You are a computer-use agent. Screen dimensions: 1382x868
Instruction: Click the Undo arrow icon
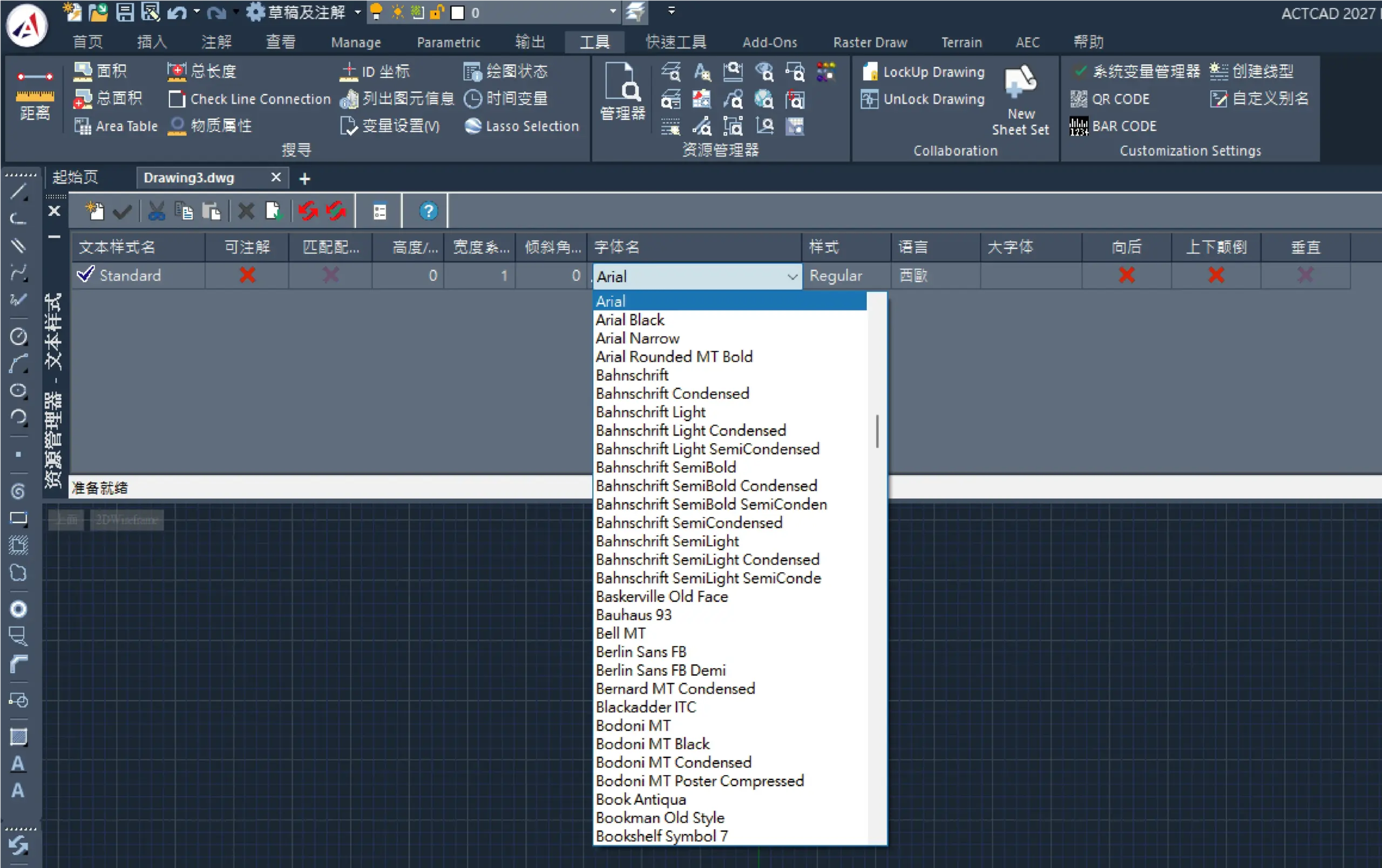click(178, 12)
